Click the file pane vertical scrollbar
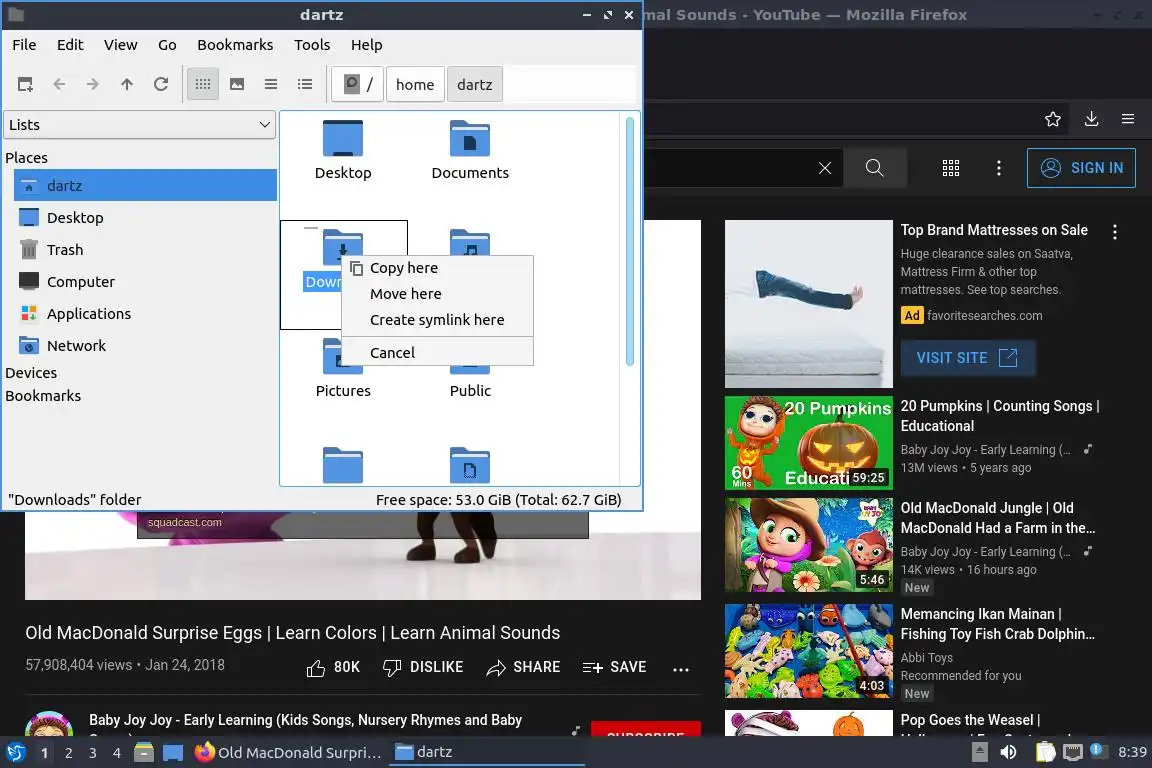 pos(630,241)
